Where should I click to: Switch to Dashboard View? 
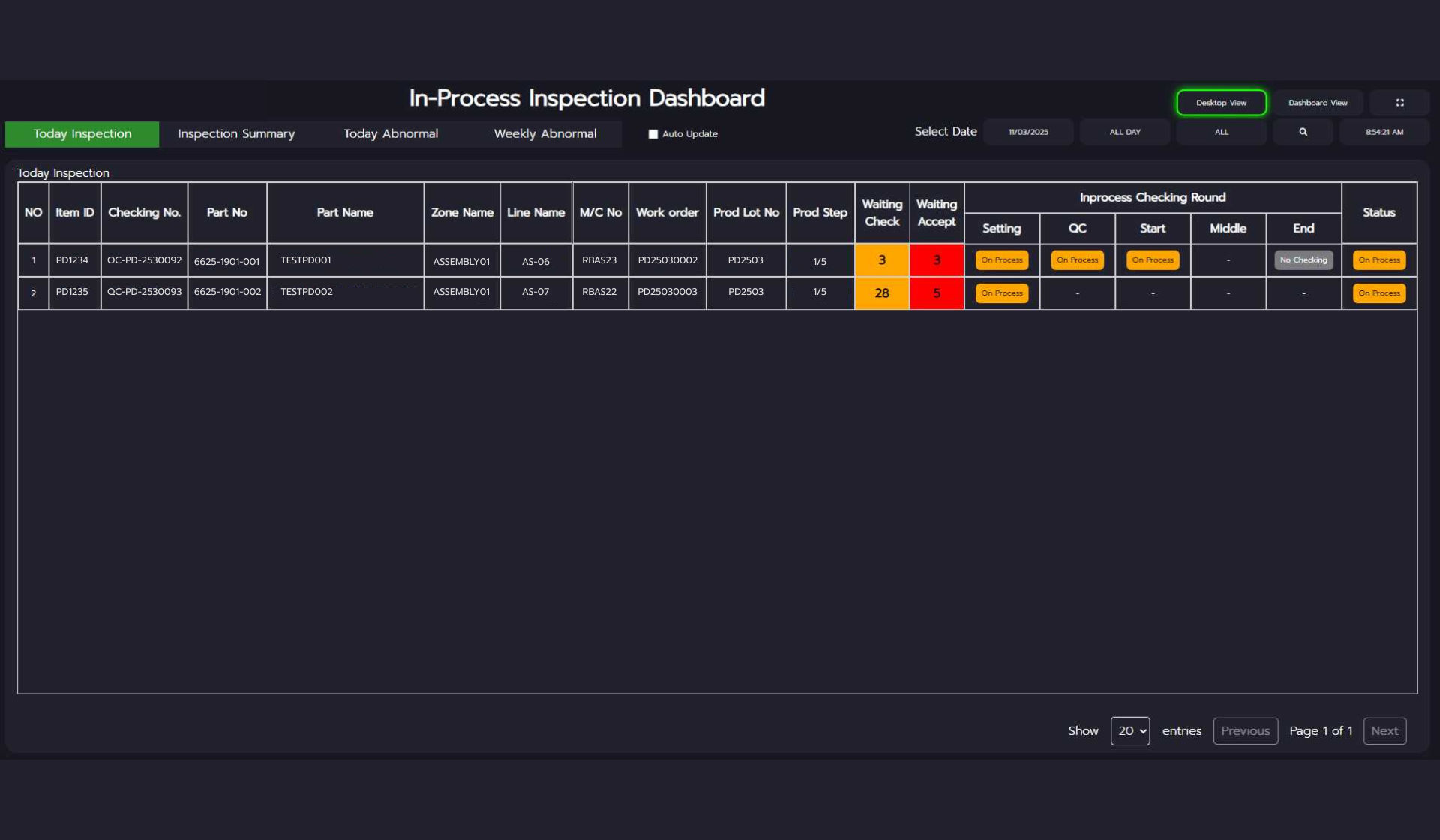pyautogui.click(x=1317, y=103)
